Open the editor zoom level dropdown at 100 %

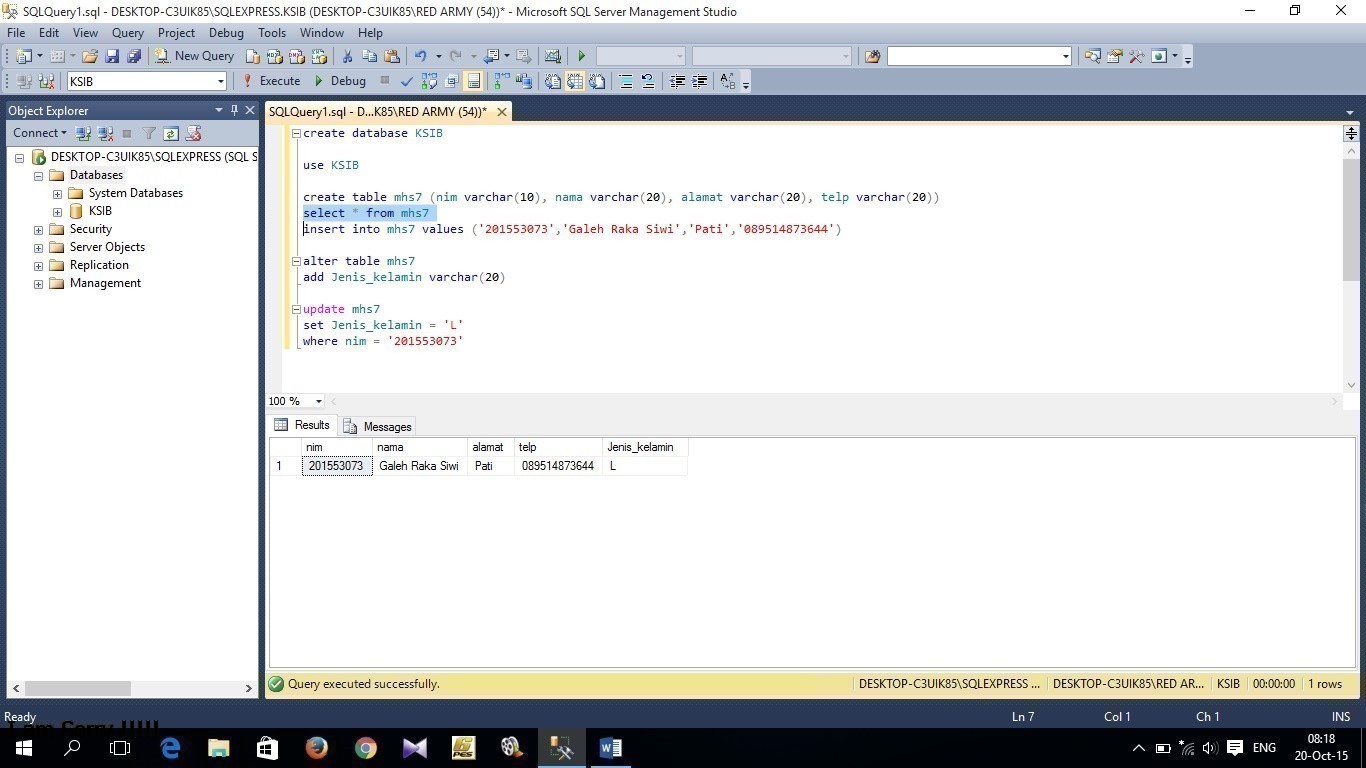point(319,401)
